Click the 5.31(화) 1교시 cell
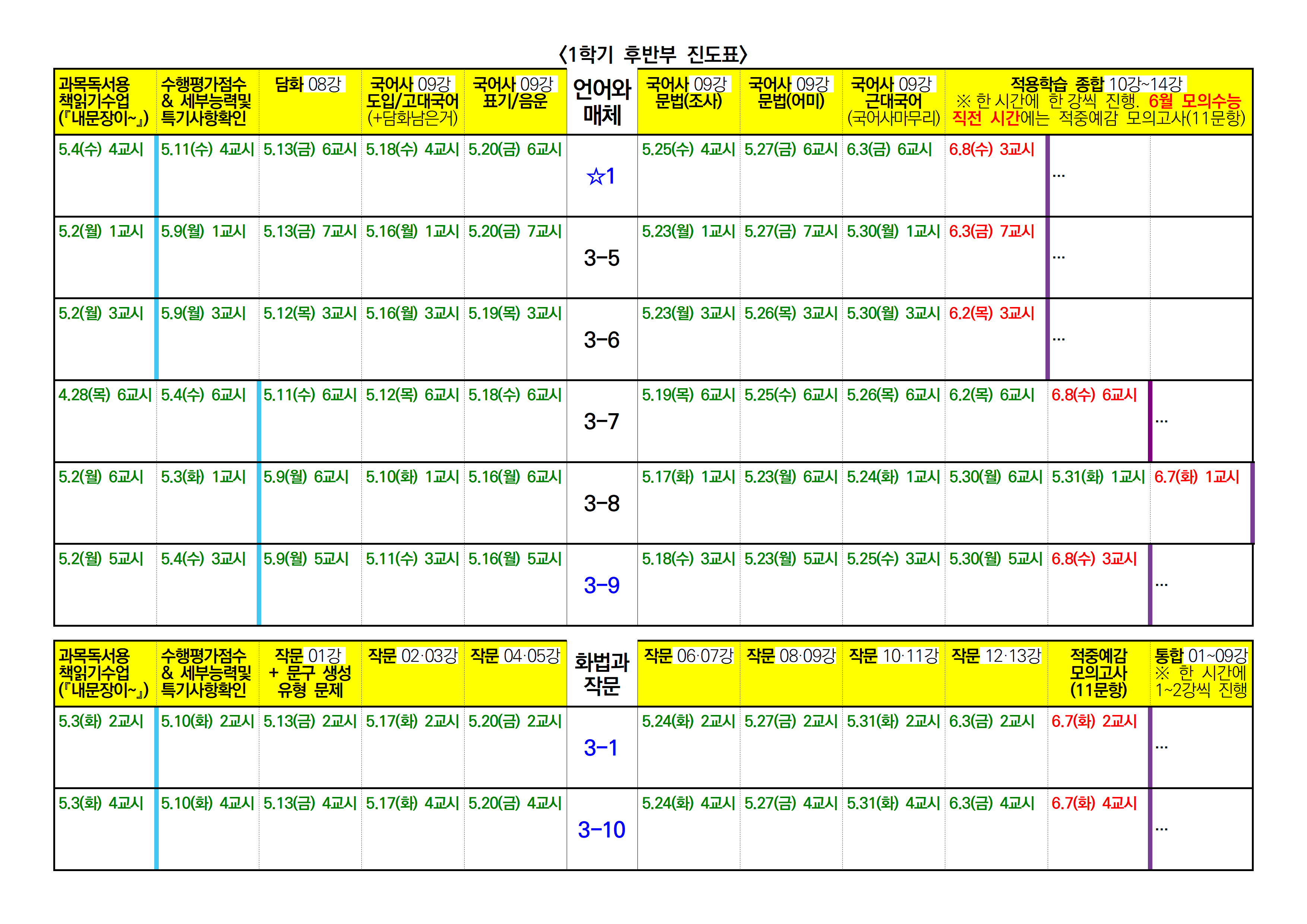Screen dimensions: 1307x924 1098,477
